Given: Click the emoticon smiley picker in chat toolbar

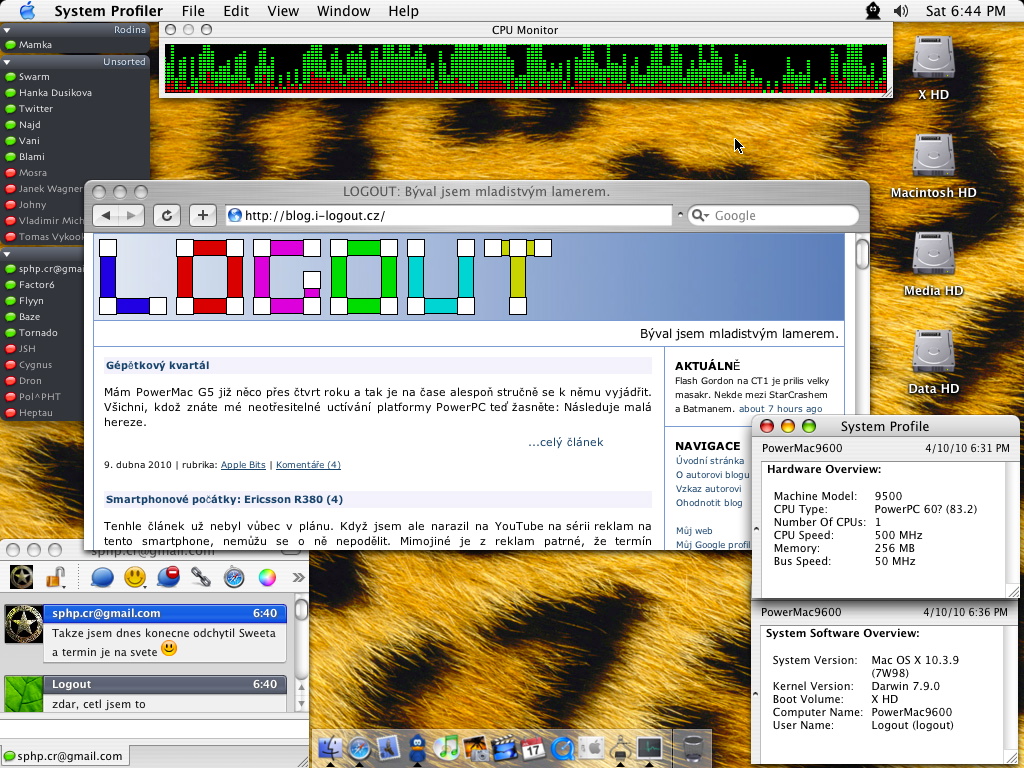Looking at the screenshot, I should [135, 577].
